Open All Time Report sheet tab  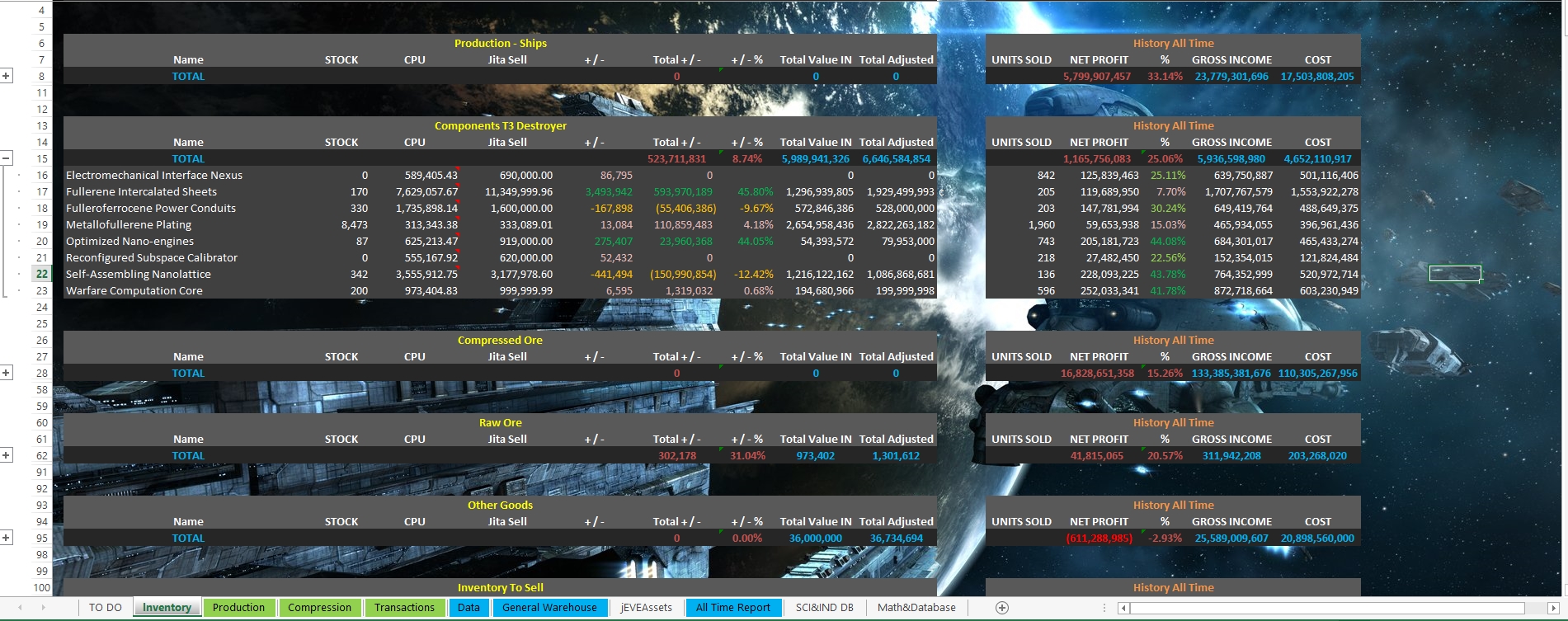[733, 608]
